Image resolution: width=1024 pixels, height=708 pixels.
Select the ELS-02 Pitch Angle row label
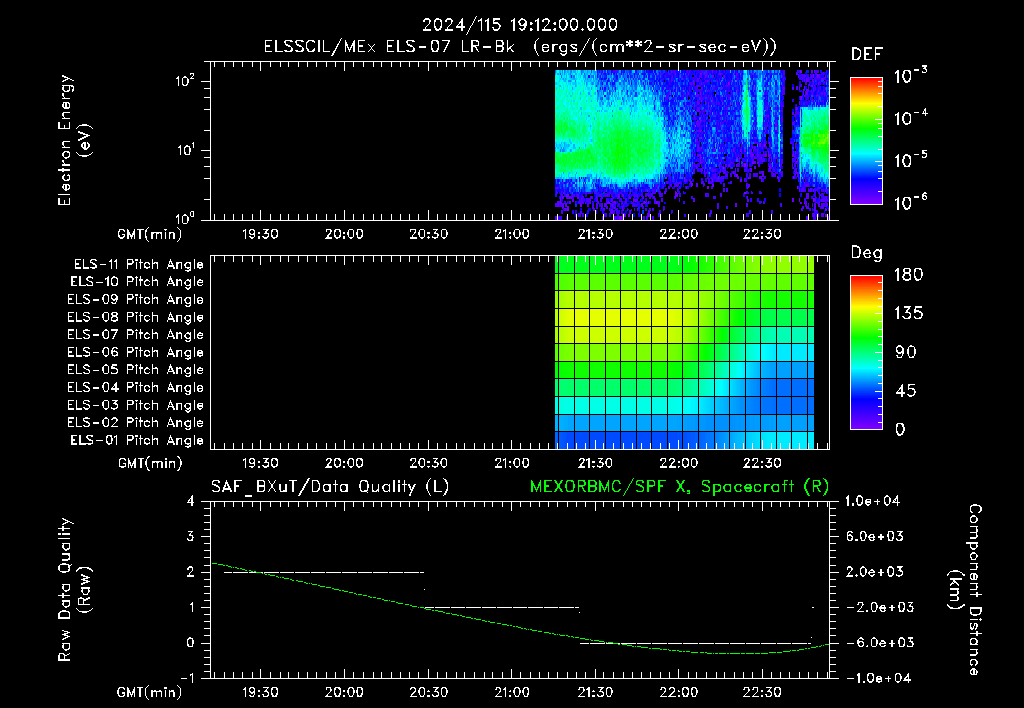[135, 423]
